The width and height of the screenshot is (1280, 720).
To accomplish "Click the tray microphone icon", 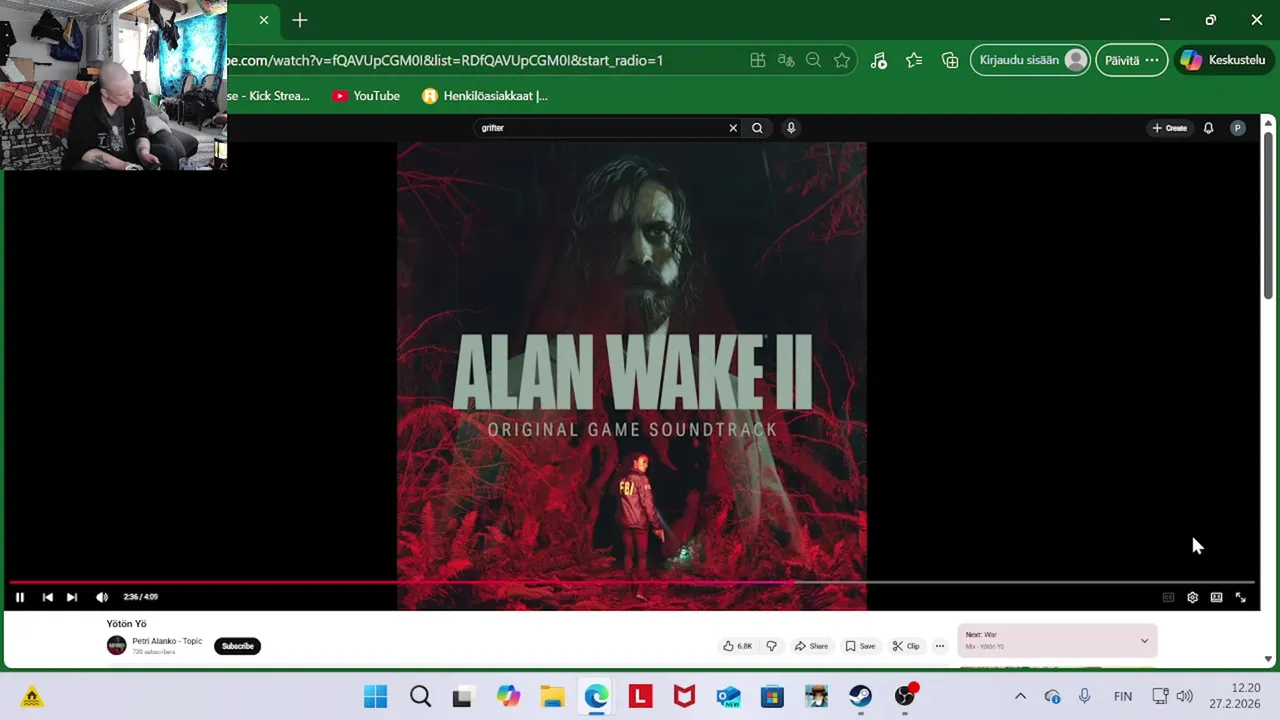I will 1084,696.
